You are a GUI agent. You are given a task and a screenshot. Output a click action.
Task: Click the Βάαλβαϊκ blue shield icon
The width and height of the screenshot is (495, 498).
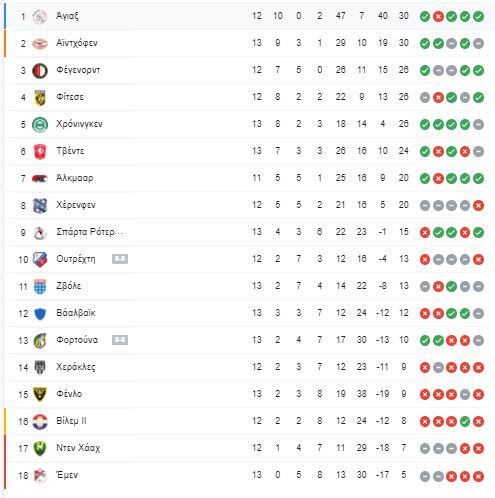pyautogui.click(x=40, y=313)
